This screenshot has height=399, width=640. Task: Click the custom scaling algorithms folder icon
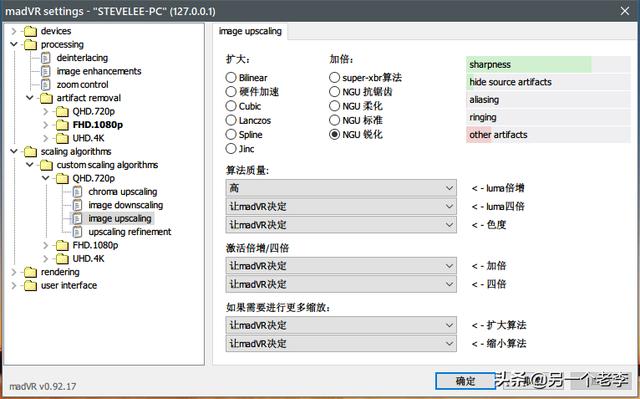pyautogui.click(x=46, y=165)
